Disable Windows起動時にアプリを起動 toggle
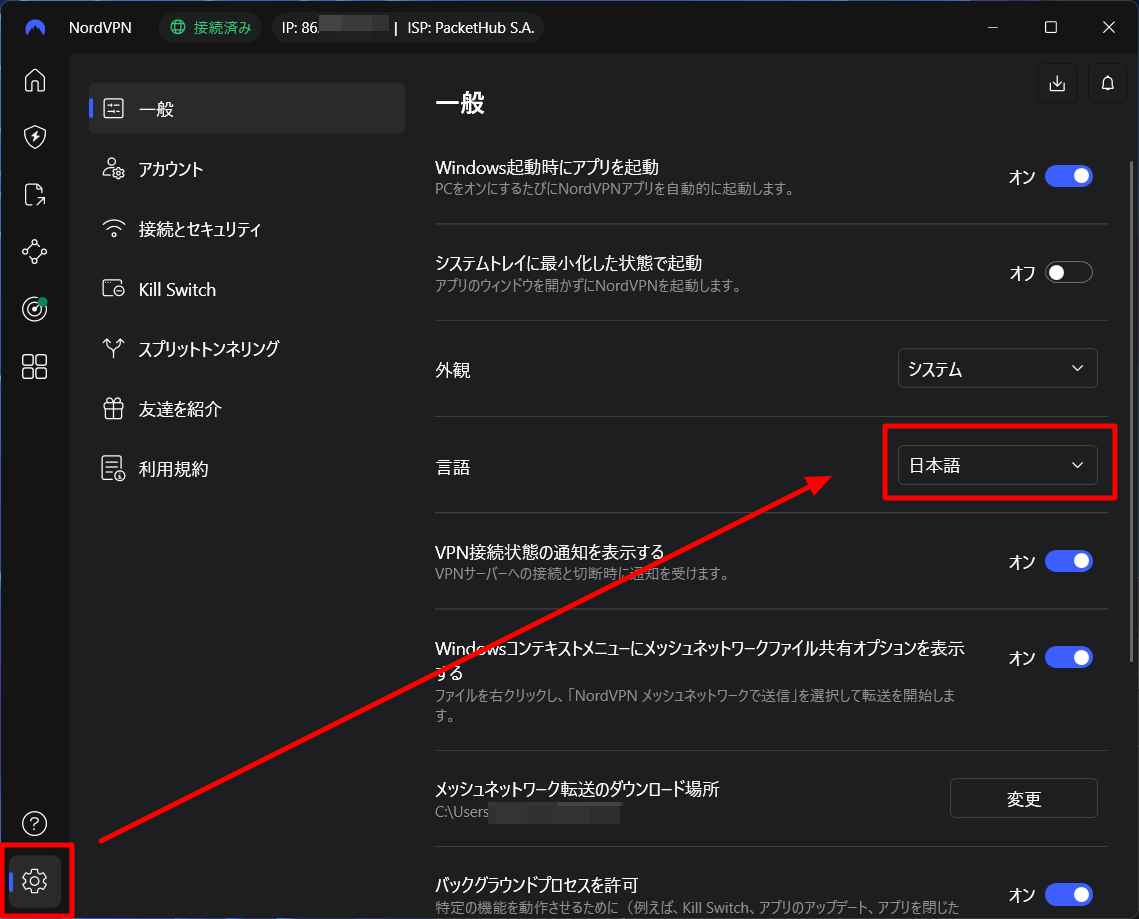The image size is (1139, 919). coord(1069,176)
